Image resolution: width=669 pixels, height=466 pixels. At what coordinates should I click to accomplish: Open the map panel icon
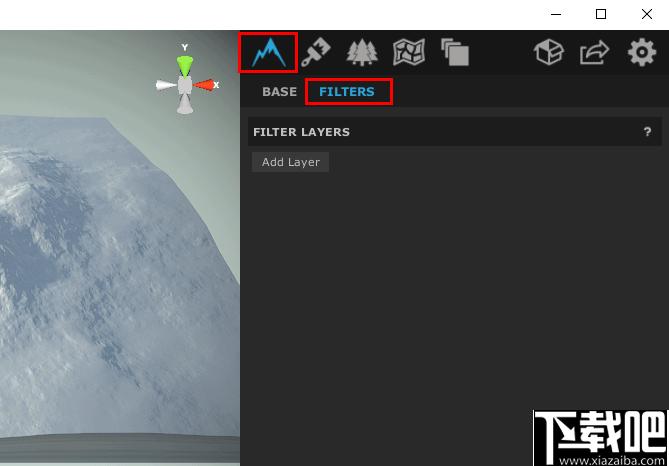pos(409,52)
